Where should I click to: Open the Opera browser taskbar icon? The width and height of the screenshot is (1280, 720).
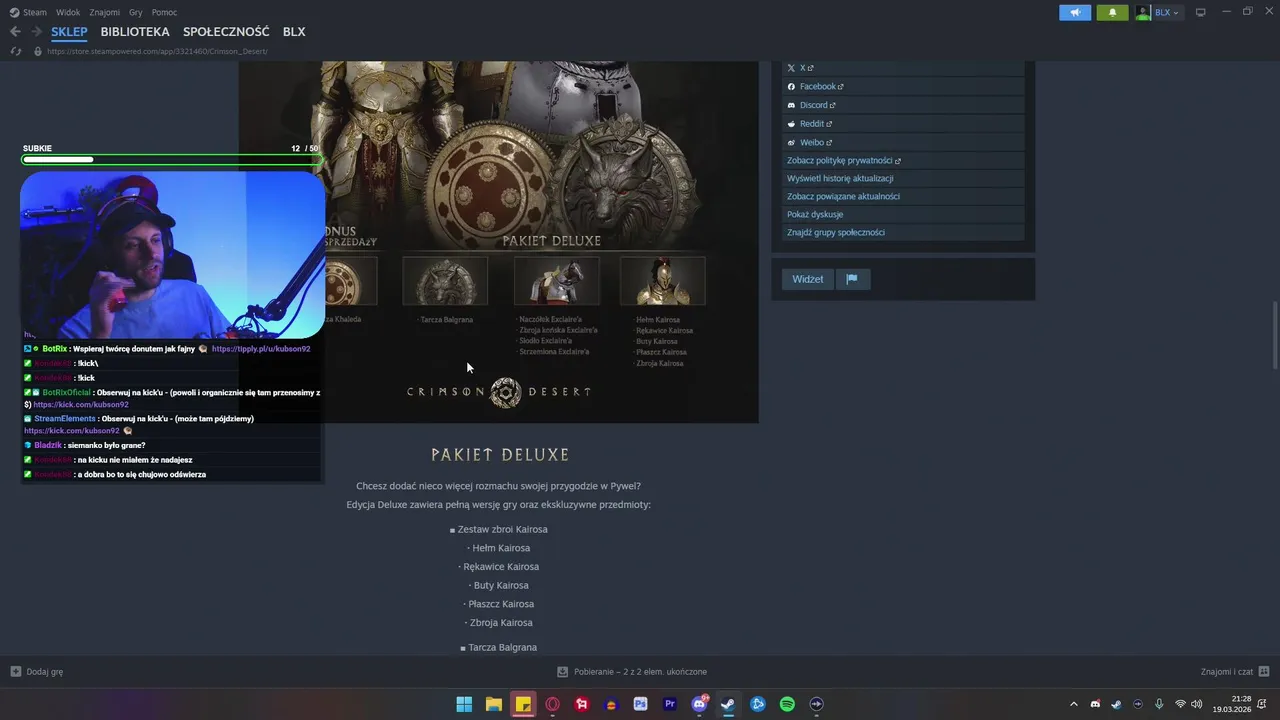(553, 704)
